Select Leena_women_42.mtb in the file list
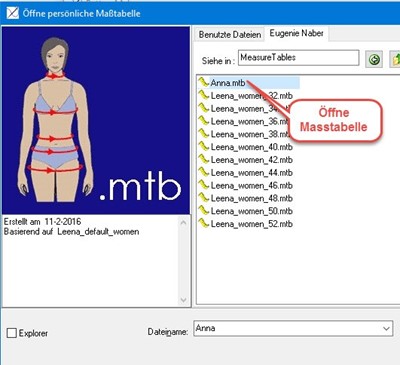 click(246, 160)
